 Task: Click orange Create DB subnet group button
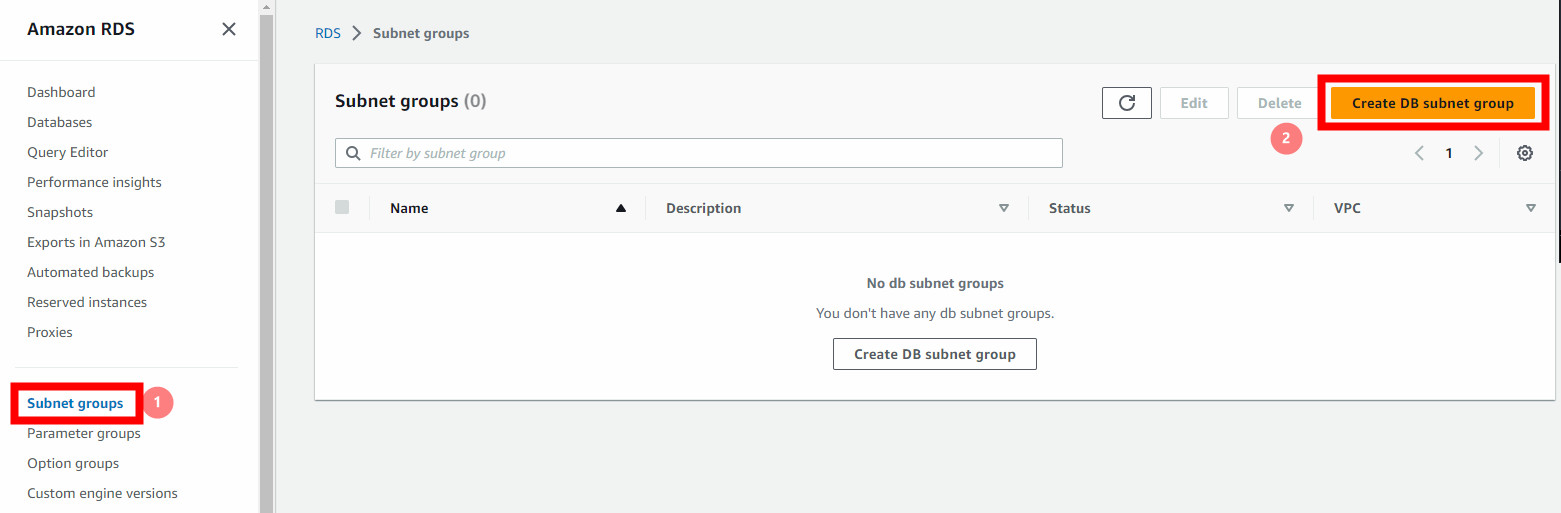pos(1432,103)
